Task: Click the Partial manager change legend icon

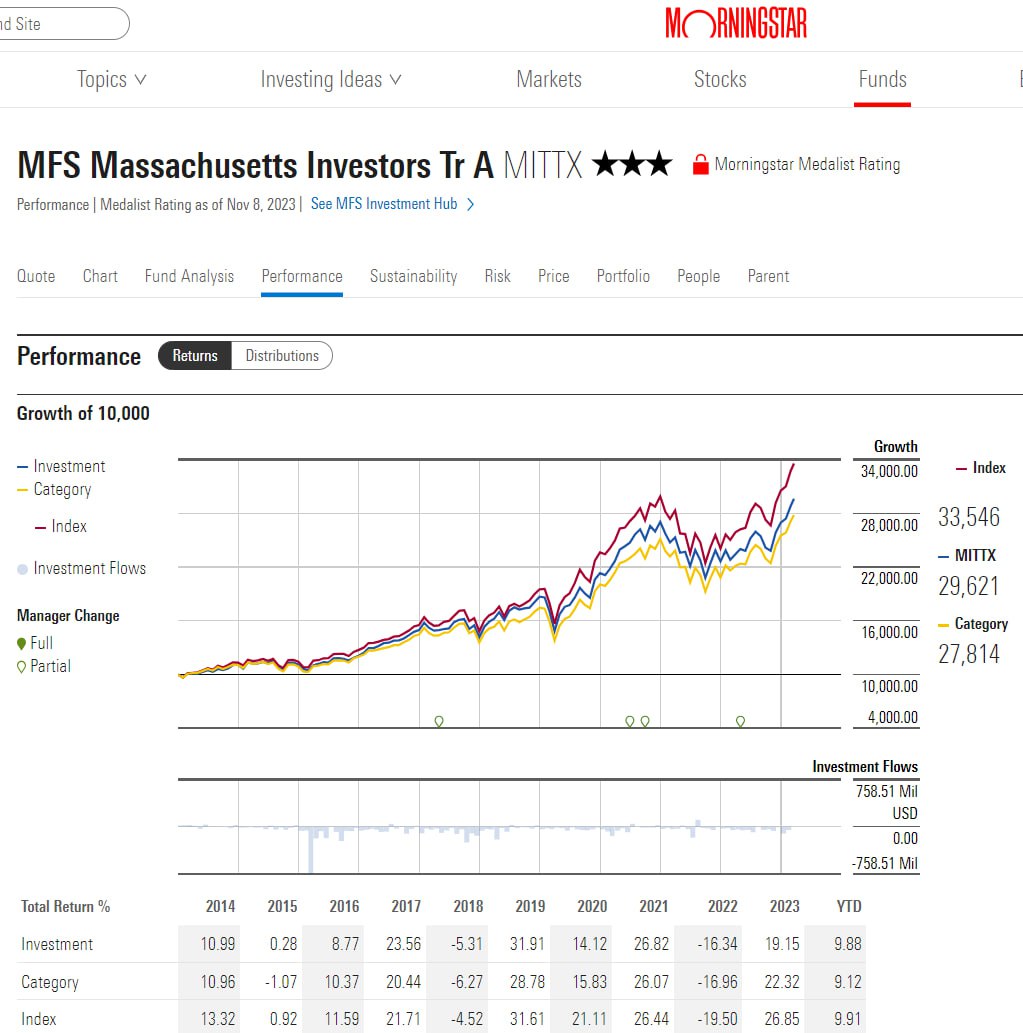Action: [x=22, y=667]
